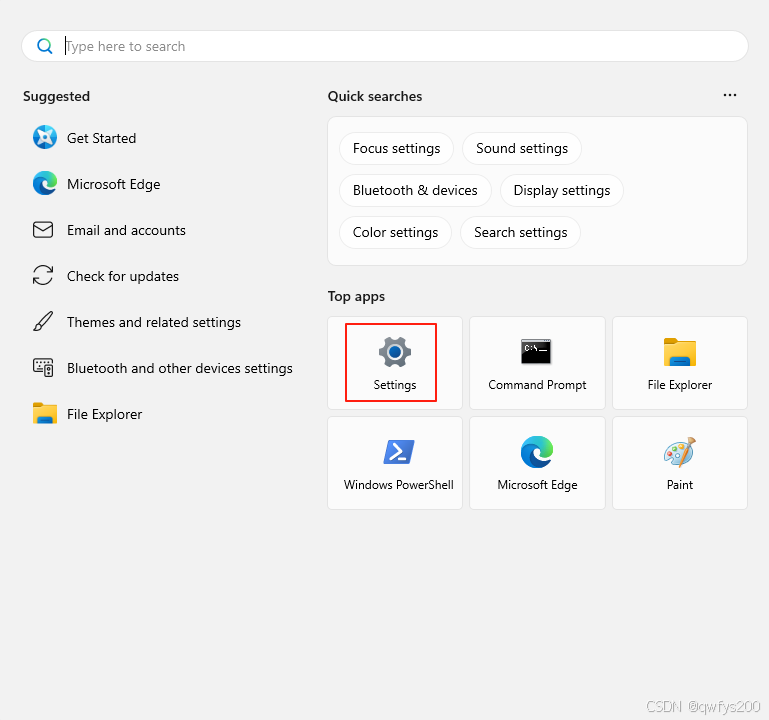Click the Themes and related settings brush icon
This screenshot has width=769, height=720.
43,321
